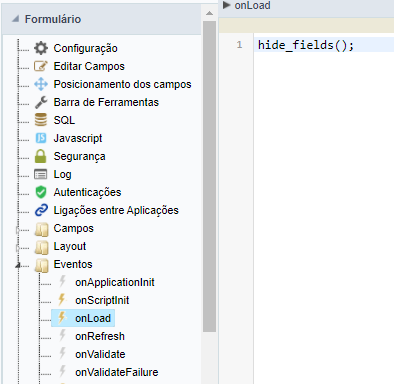Click the SQL database icon
Image resolution: width=394 pixels, height=384 pixels.
click(41, 120)
